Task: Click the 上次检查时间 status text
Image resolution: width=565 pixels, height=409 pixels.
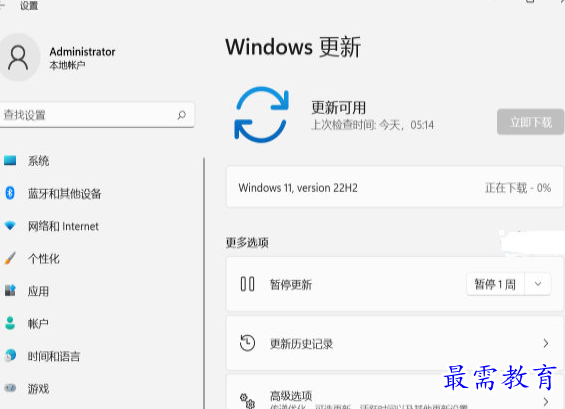Action: tap(373, 125)
